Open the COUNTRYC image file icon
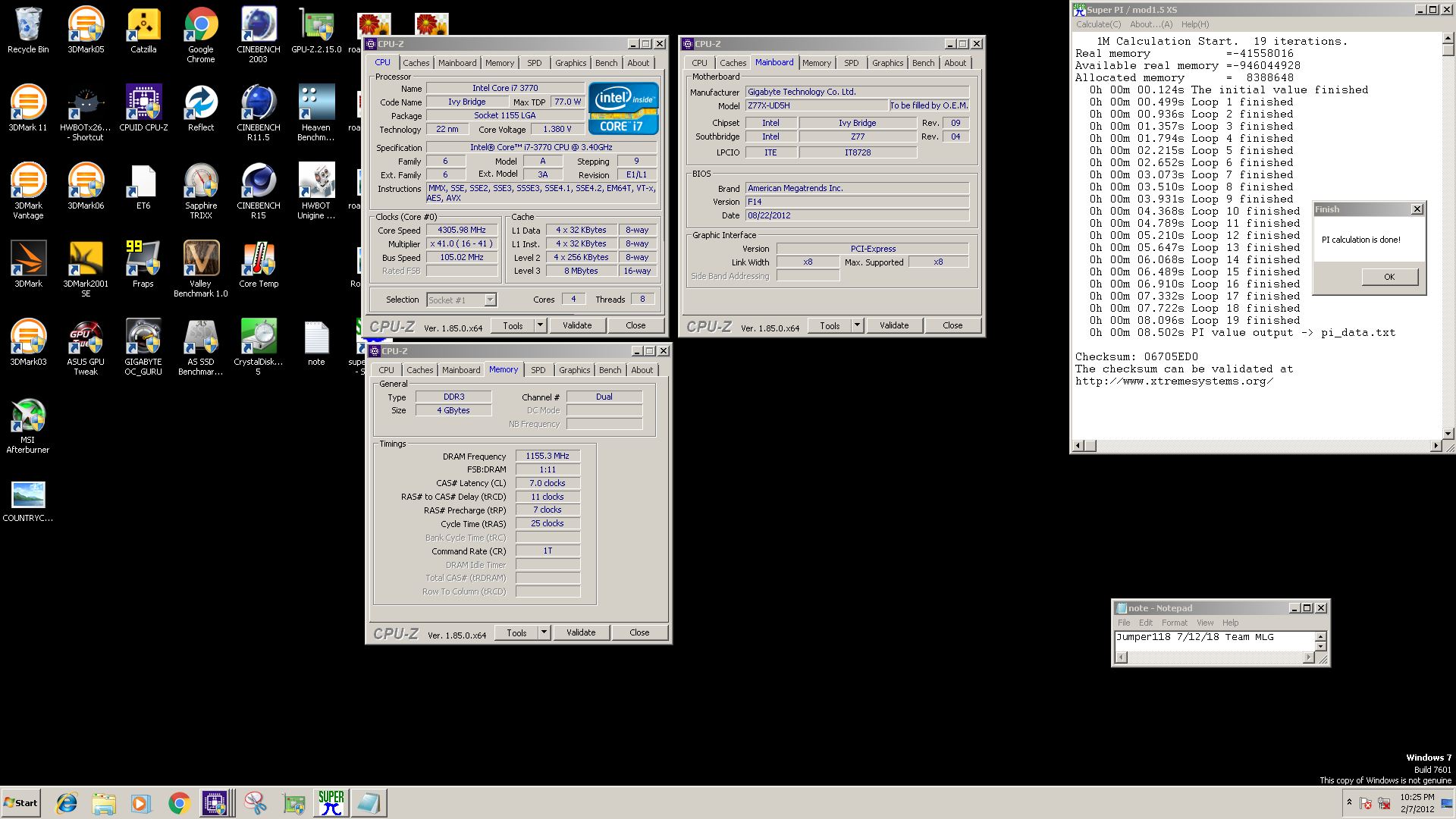The image size is (1456, 819). click(x=28, y=500)
